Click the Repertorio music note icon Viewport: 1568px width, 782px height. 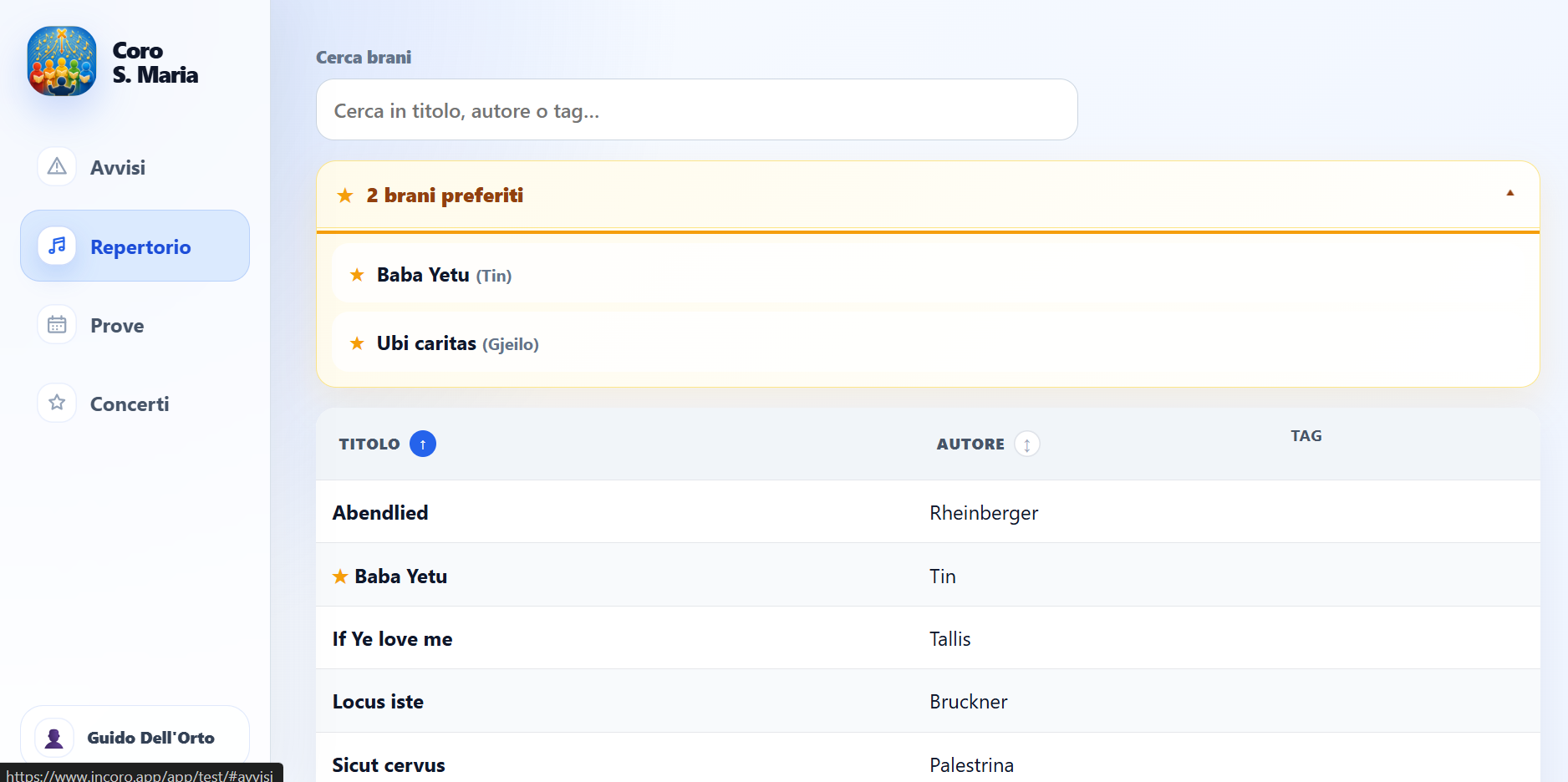57,246
